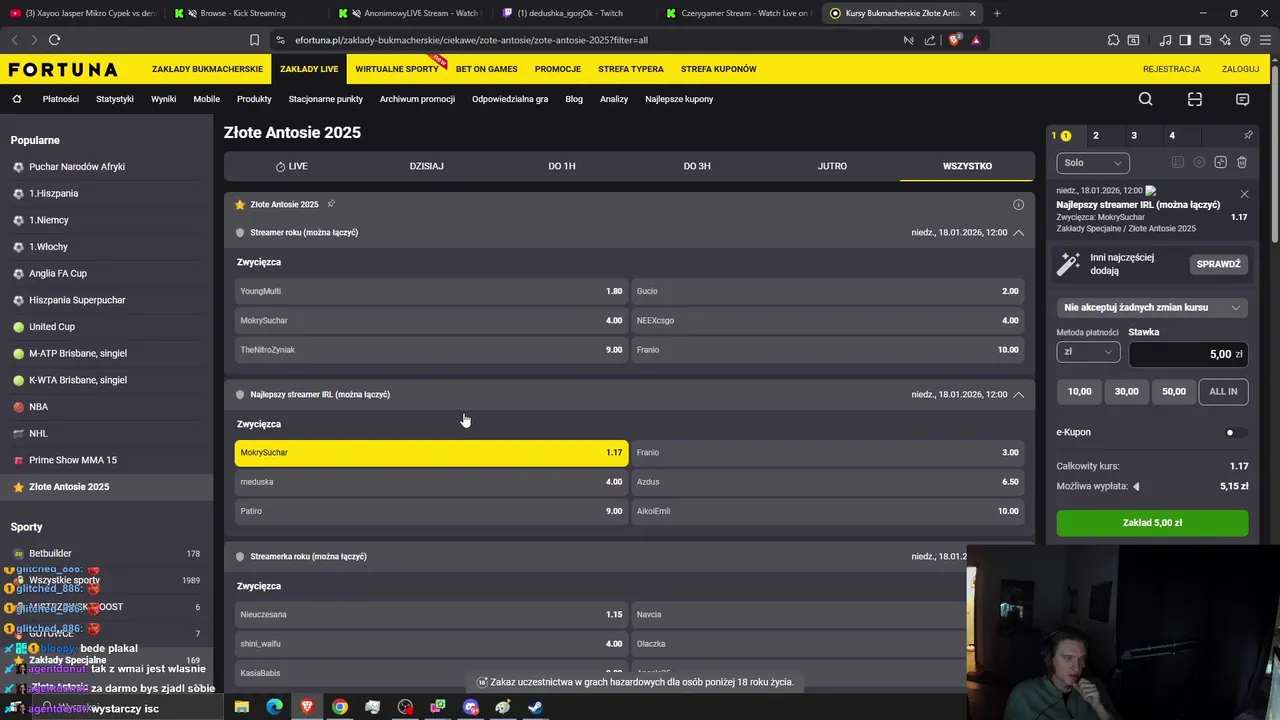Pin the Złote Antosie 2025 league

pos(331,204)
